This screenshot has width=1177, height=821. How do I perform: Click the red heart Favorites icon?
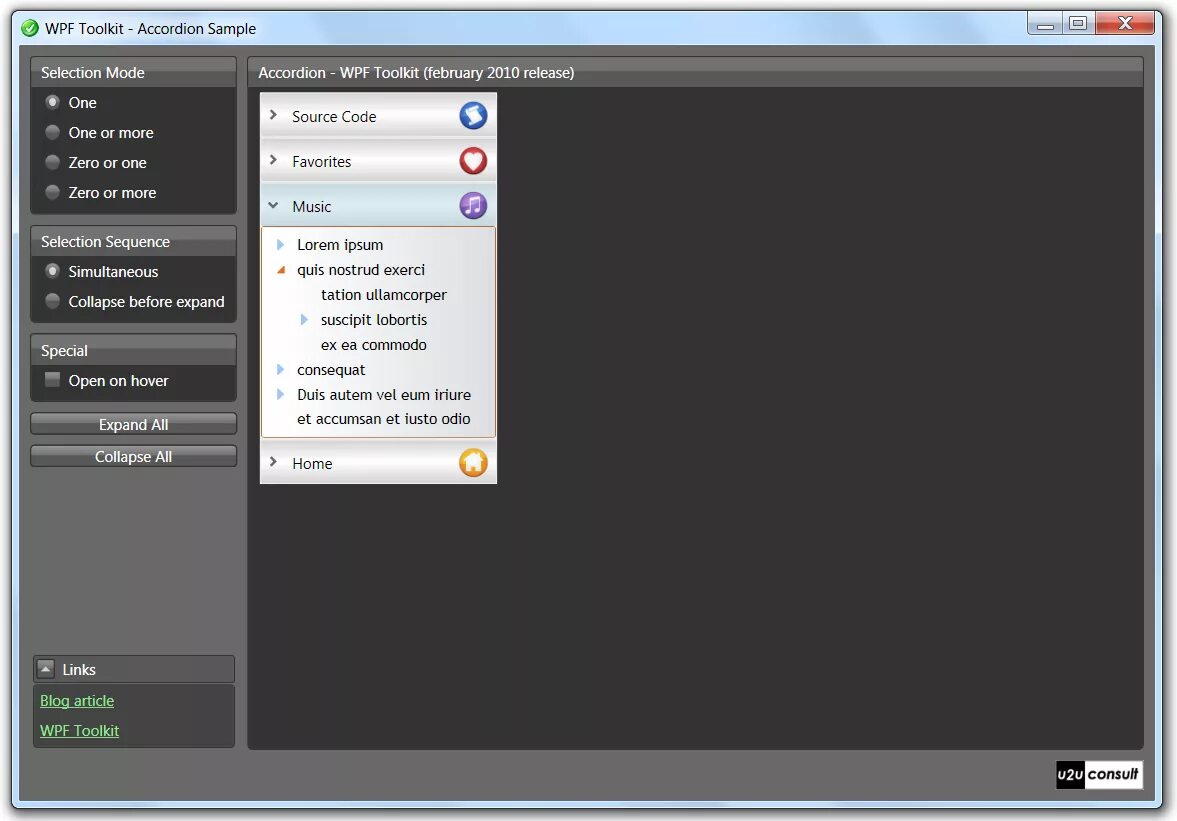point(473,161)
